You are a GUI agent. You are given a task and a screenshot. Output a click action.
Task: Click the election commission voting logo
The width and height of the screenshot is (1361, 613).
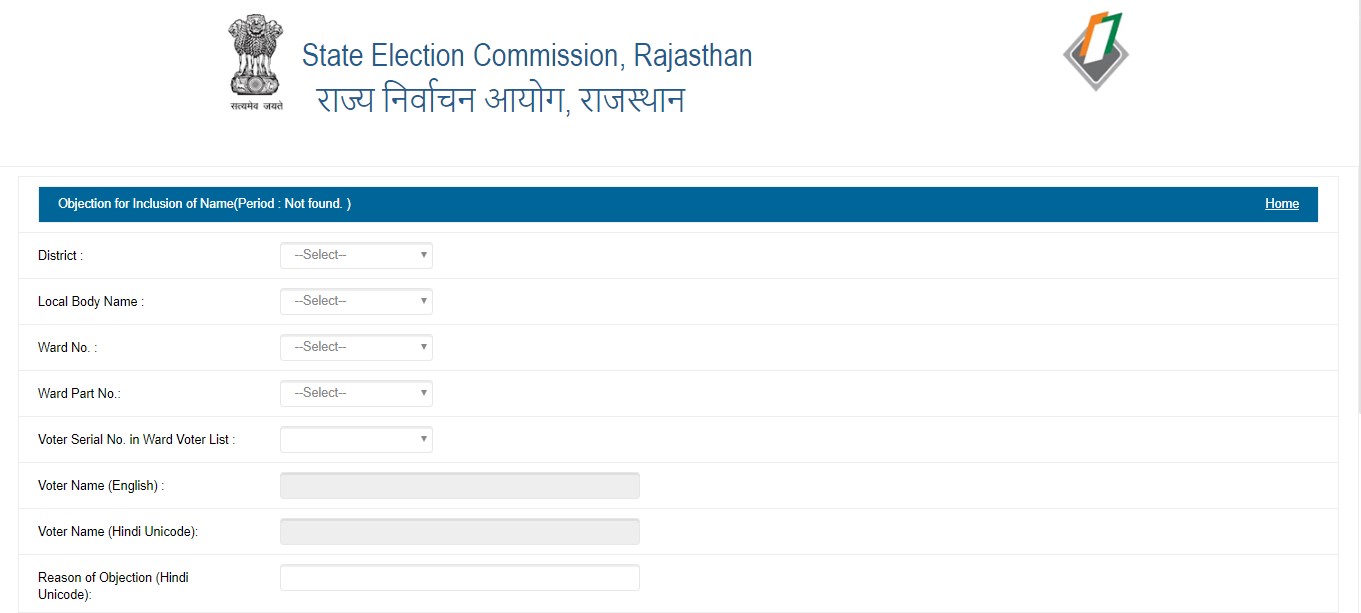pos(1095,51)
